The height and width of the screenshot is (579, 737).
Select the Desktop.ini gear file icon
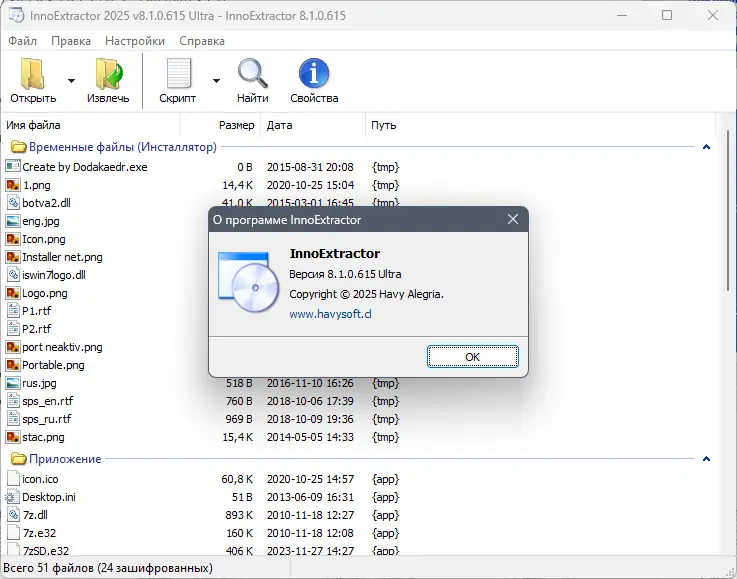(13, 497)
